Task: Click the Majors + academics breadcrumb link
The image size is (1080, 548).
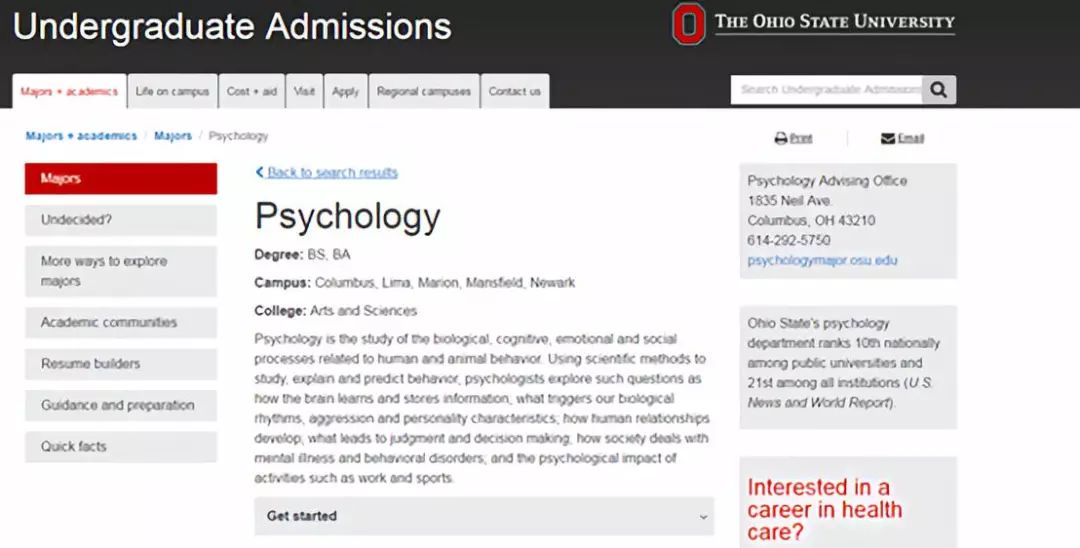Action: (x=81, y=136)
